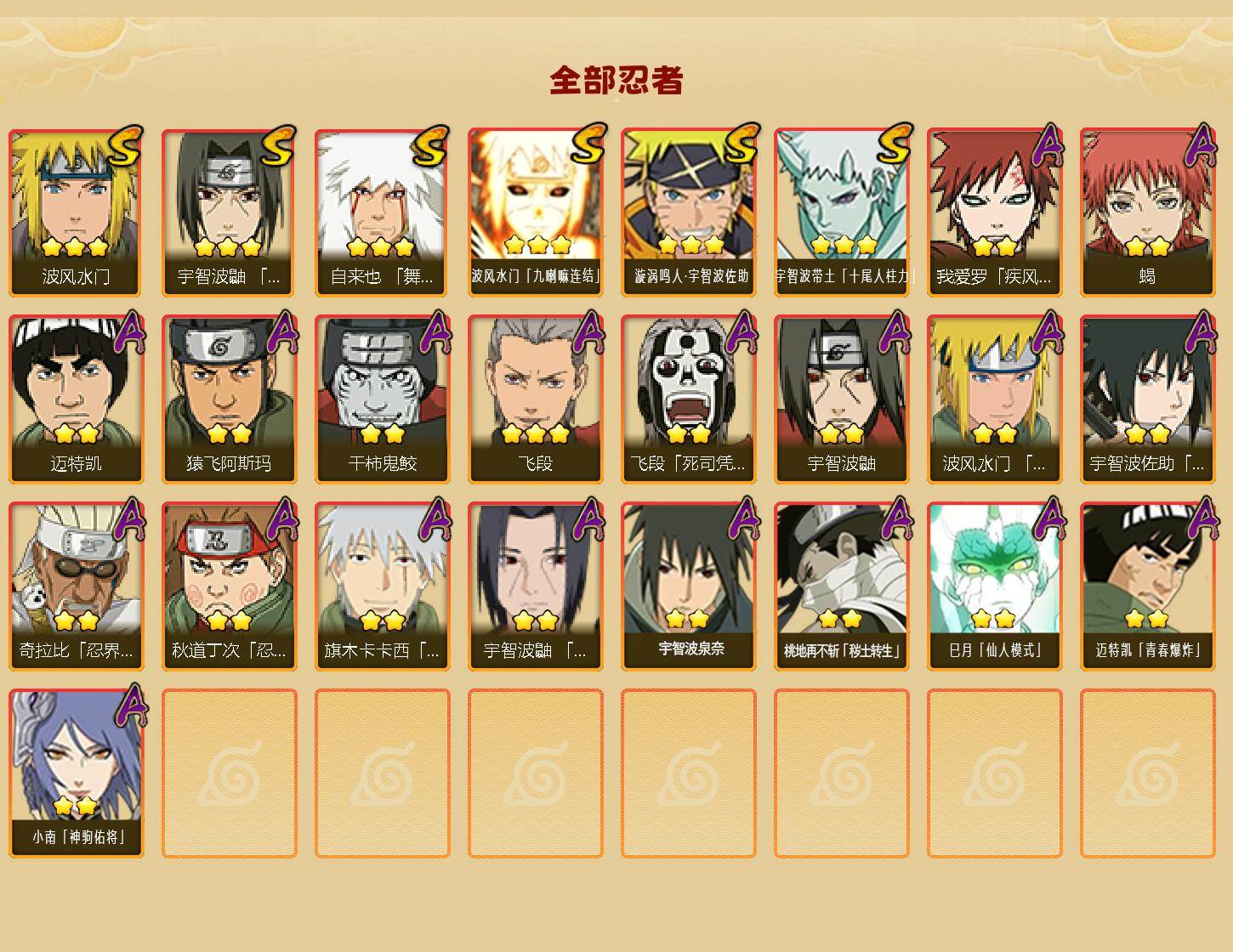Click the S rank badge on 自来也 card

[430, 145]
